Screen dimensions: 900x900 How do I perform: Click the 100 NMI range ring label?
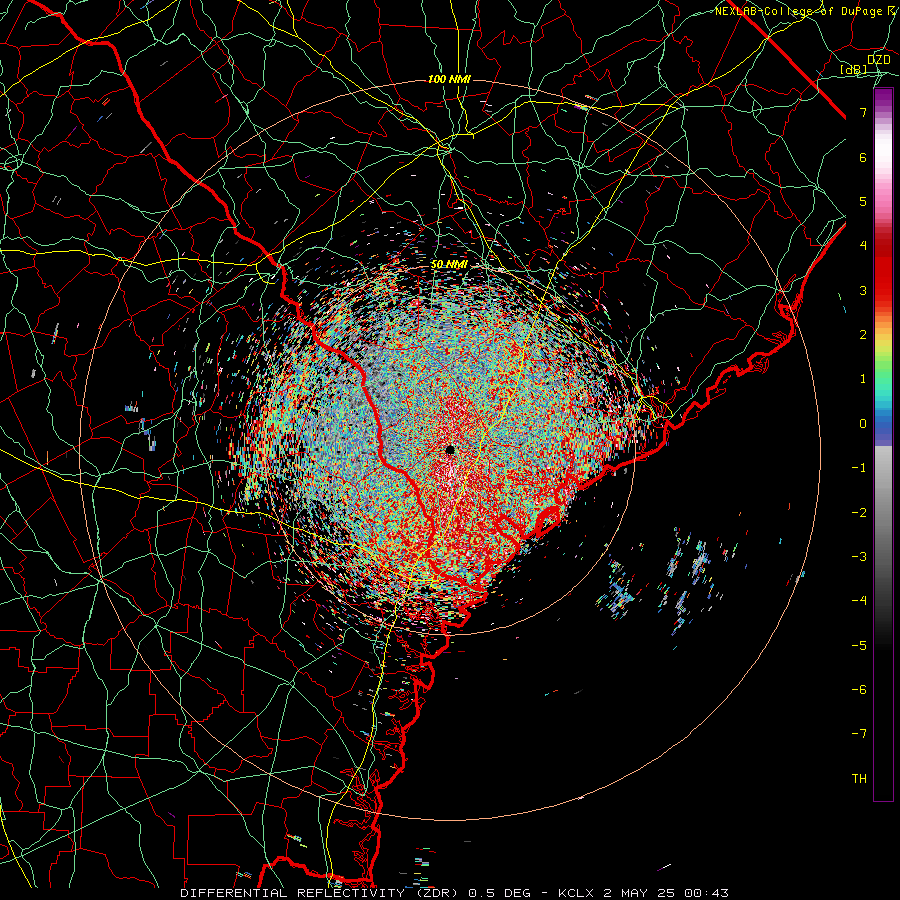(x=449, y=79)
